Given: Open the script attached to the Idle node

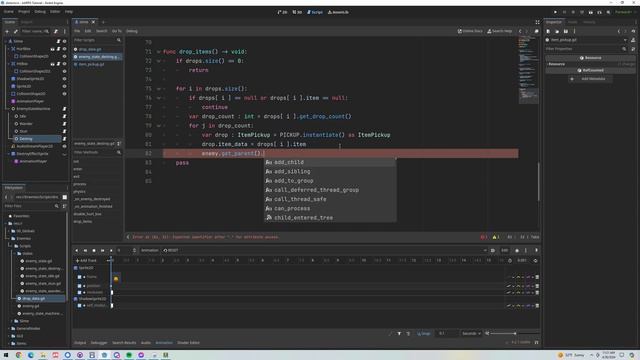Looking at the screenshot, I should point(64,116).
